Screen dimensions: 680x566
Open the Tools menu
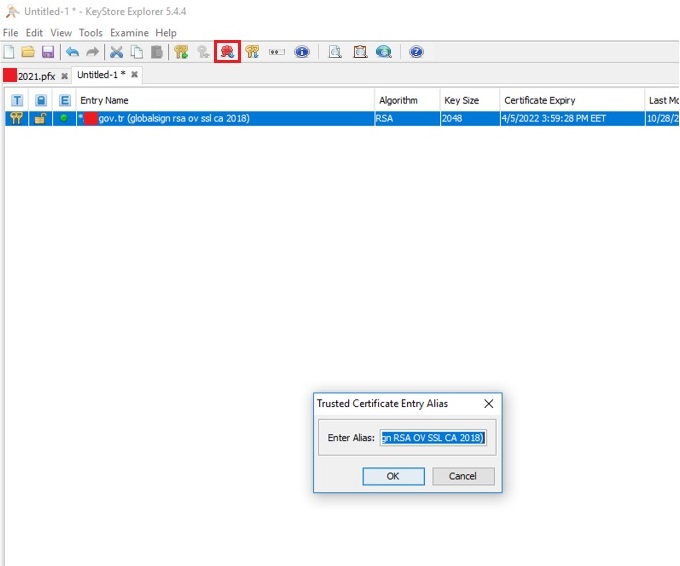[90, 33]
